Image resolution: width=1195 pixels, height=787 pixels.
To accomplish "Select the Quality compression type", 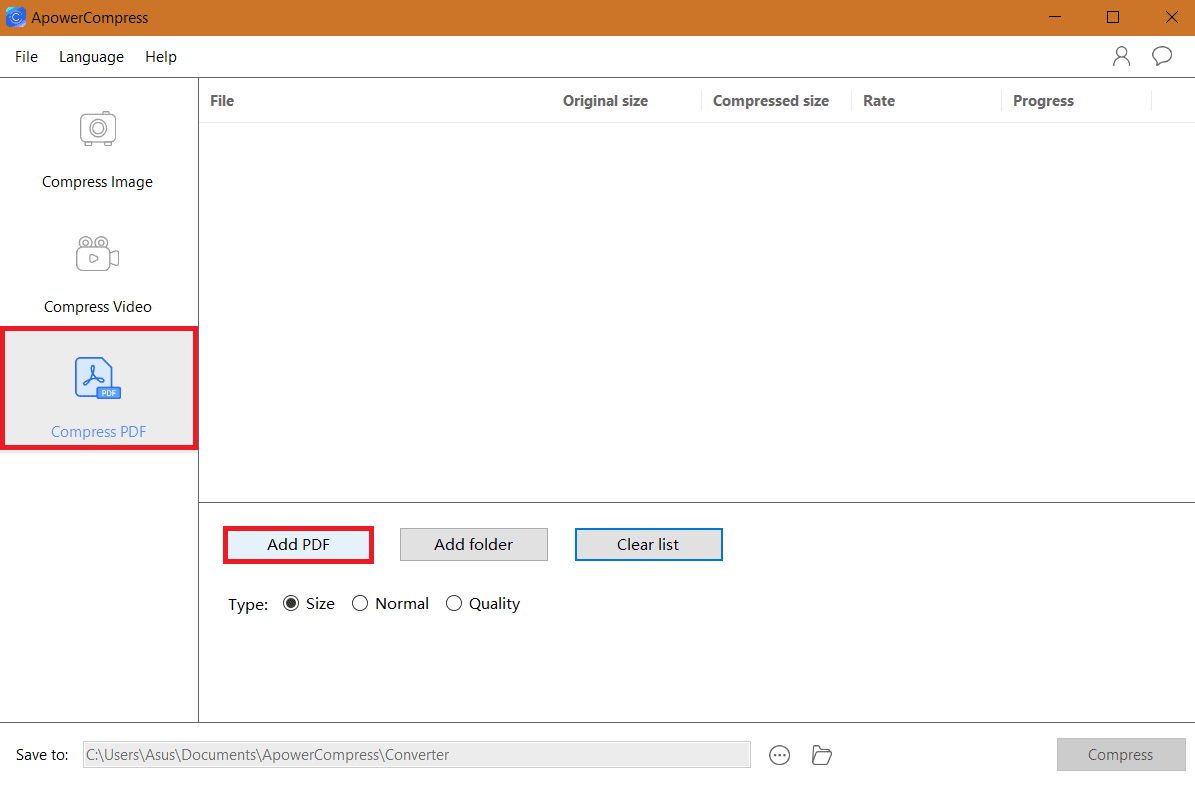I will (454, 603).
